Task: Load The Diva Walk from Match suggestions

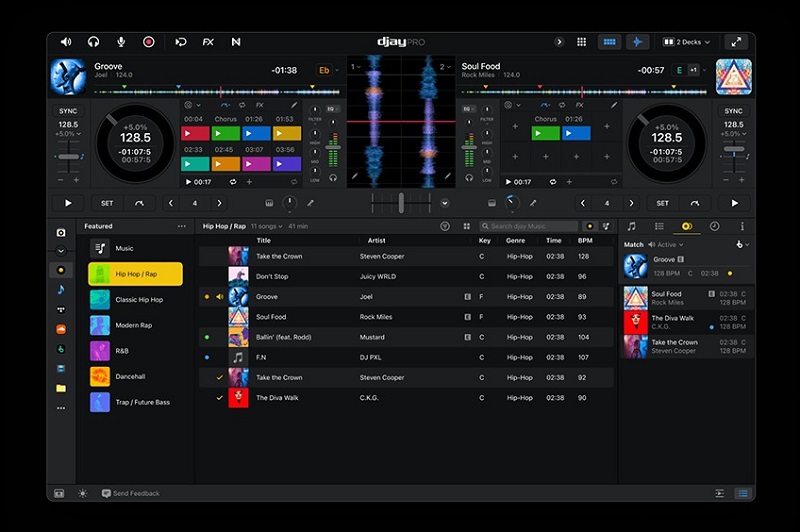Action: coord(686,322)
